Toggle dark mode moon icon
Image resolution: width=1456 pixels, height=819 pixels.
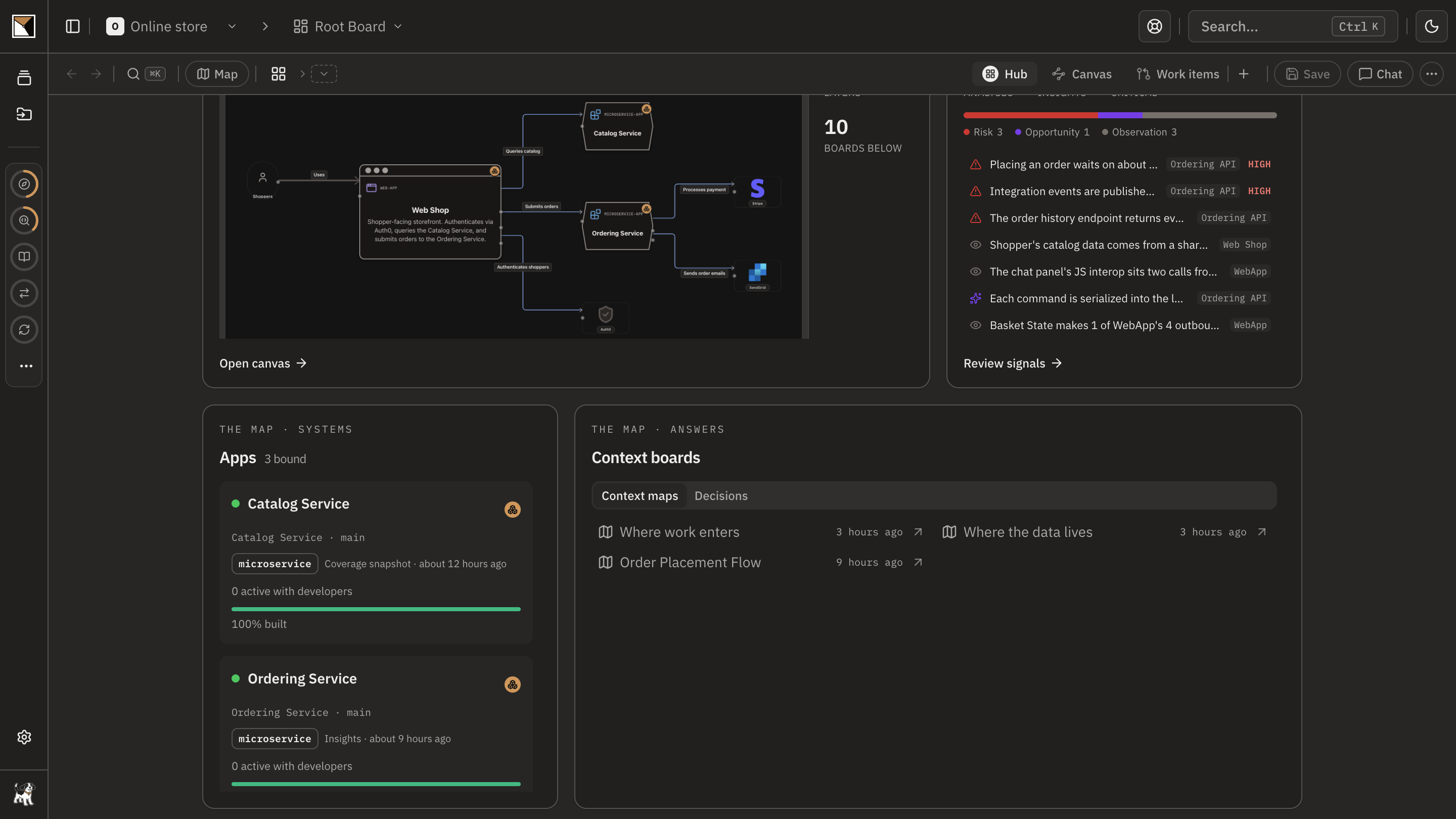[x=1431, y=27]
